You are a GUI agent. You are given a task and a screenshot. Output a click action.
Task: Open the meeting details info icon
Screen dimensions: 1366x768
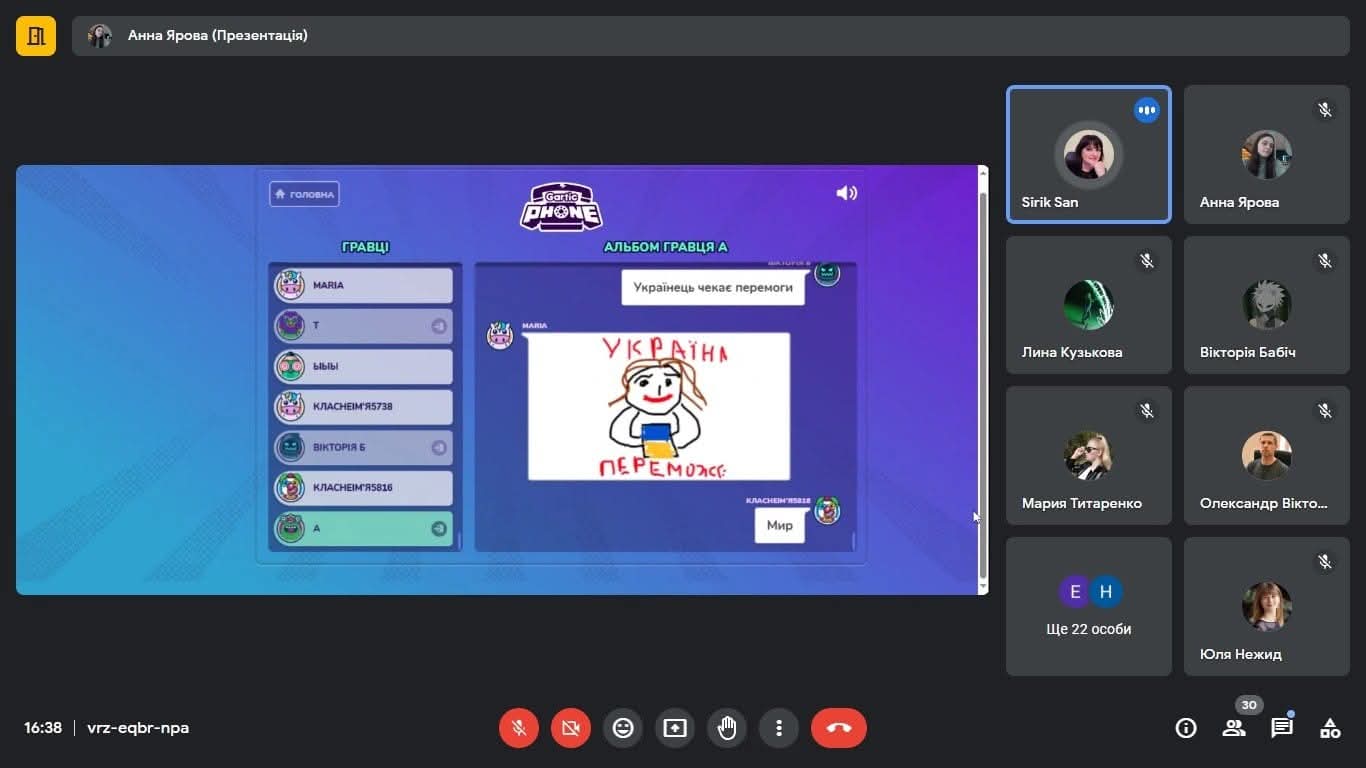(1186, 728)
